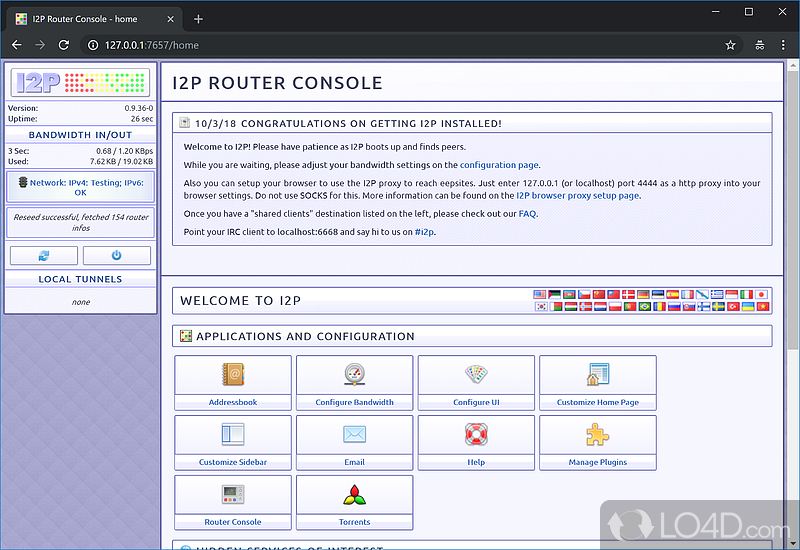
Task: Bookmark this page with the star
Action: [731, 45]
